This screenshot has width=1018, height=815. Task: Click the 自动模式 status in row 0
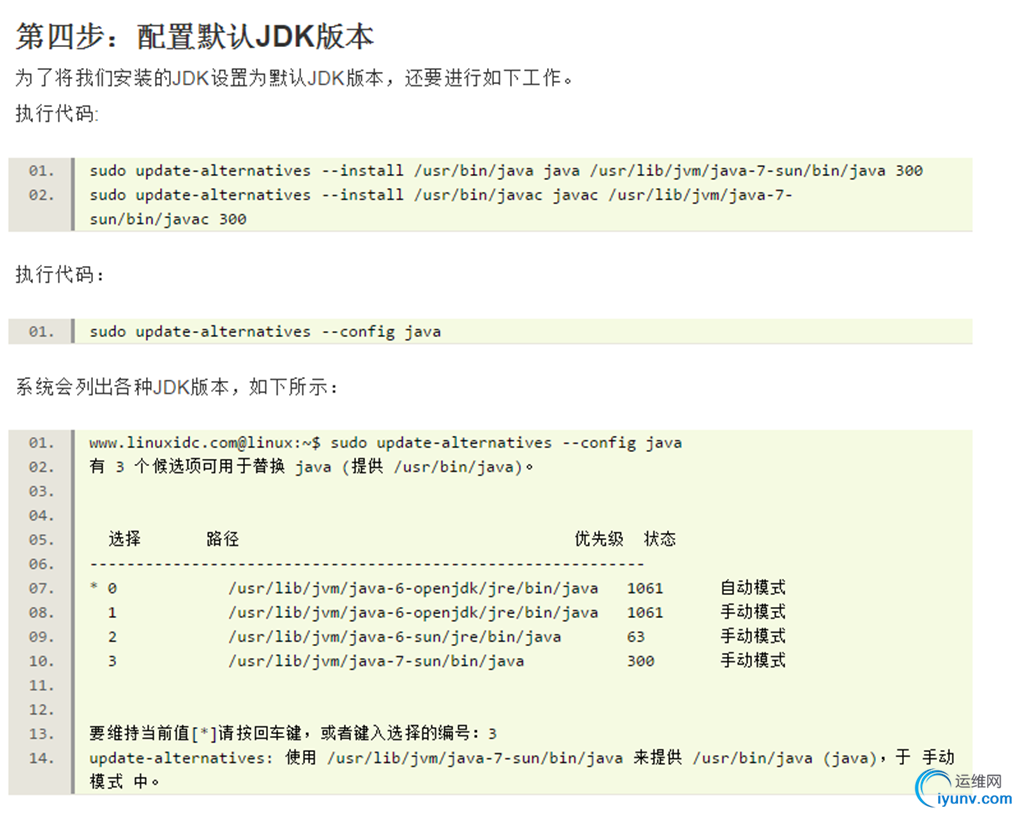753,588
